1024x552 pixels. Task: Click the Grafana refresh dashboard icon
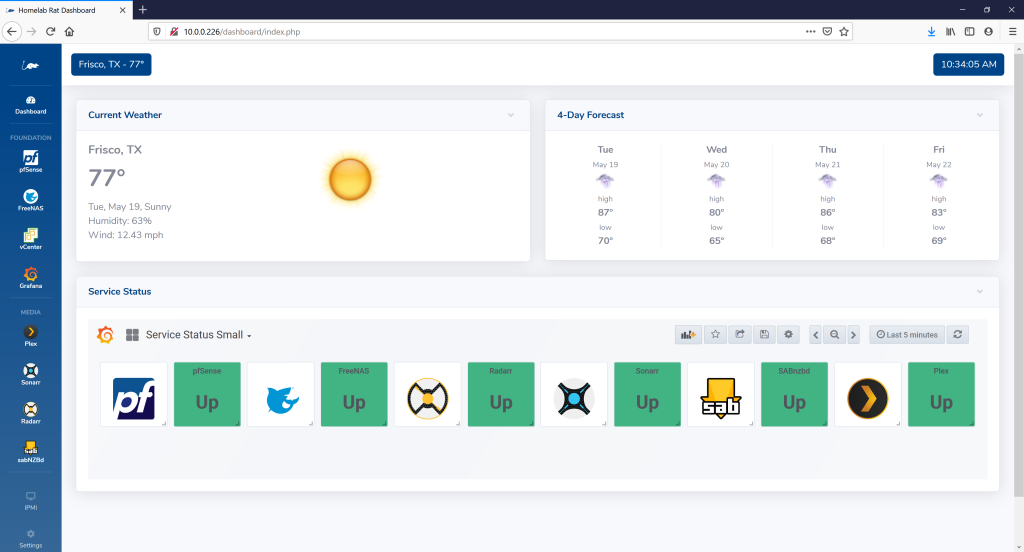click(957, 334)
